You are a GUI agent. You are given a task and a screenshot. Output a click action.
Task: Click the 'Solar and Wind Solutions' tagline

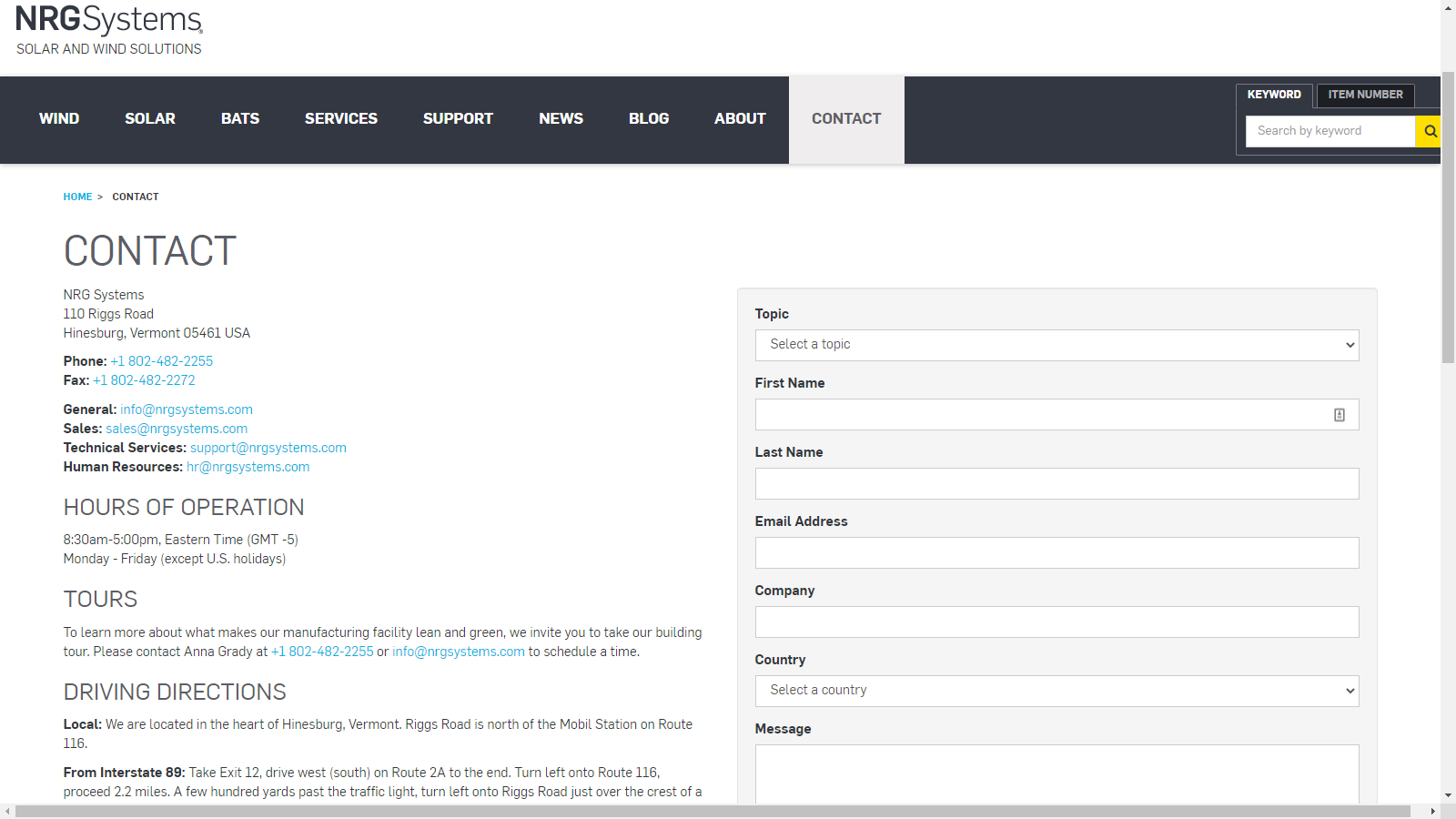coord(109,49)
